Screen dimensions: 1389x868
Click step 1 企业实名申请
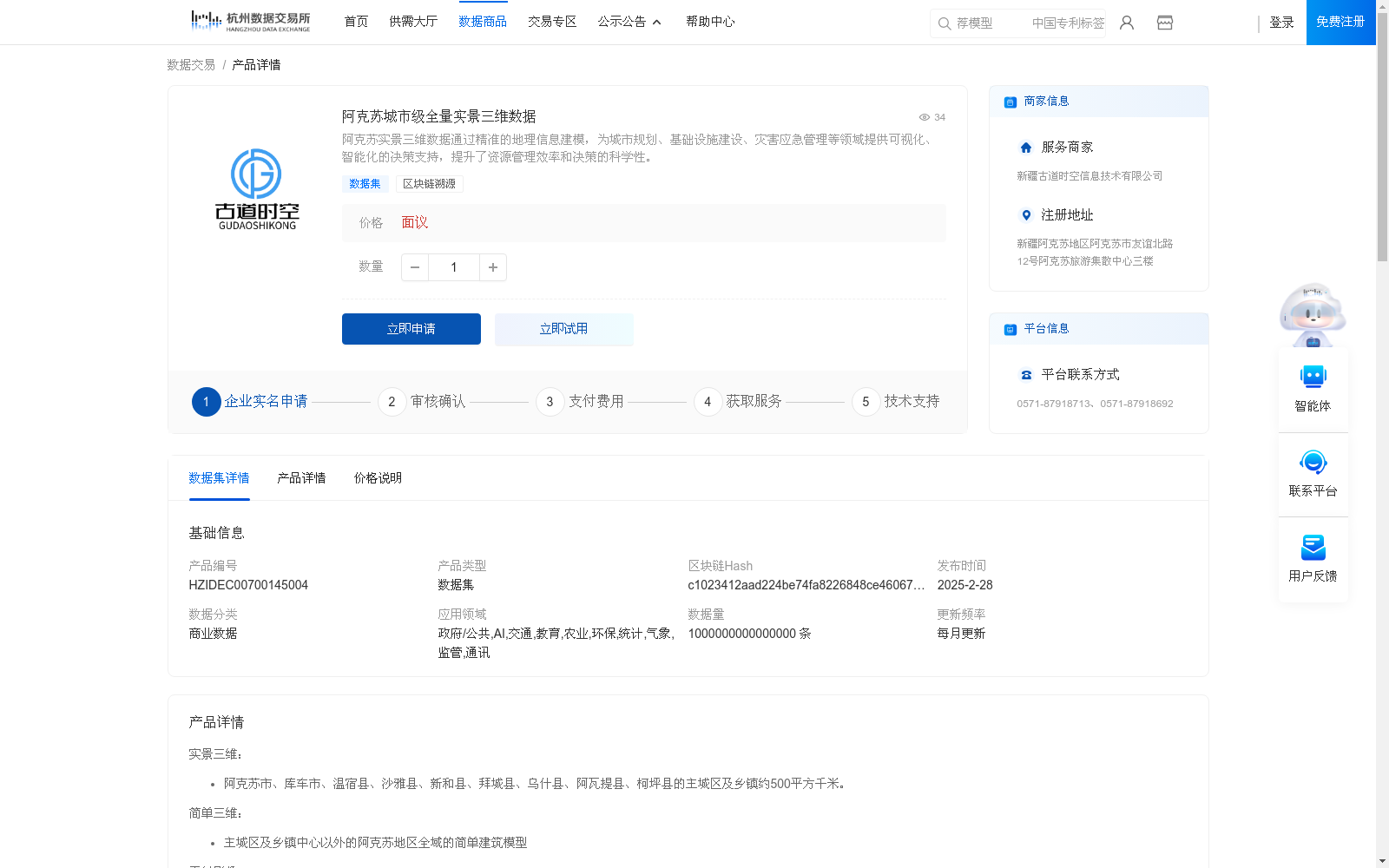[x=250, y=402]
